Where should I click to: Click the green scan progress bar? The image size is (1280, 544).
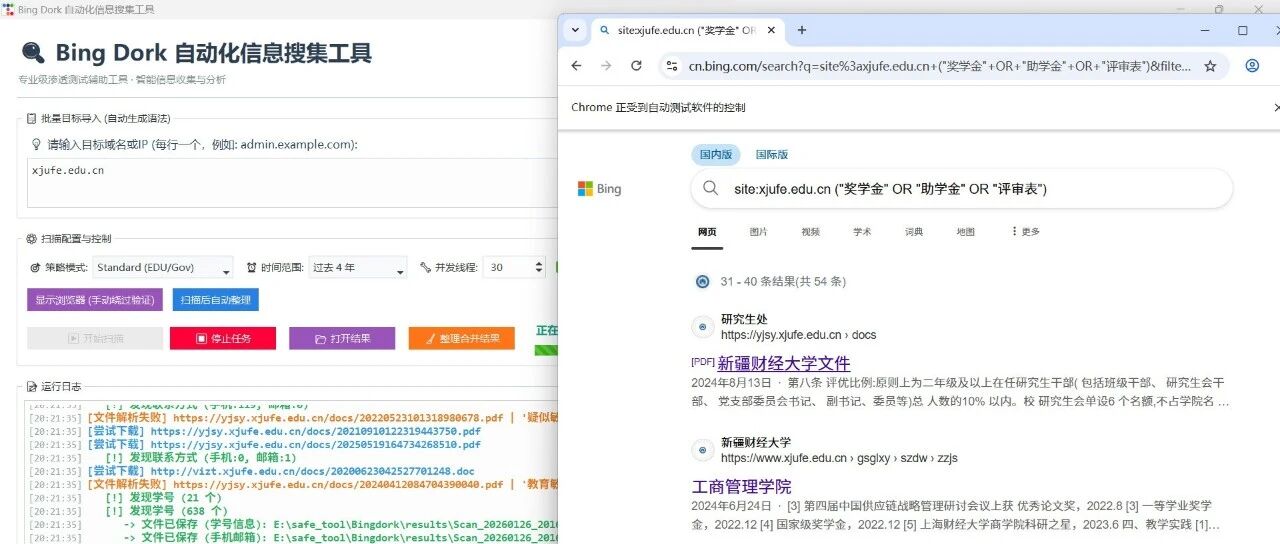[546, 351]
